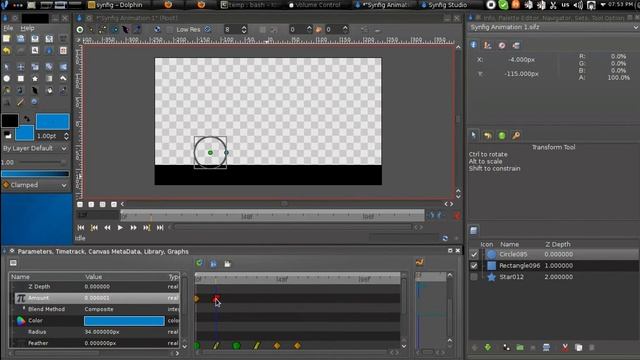640x360 pixels.
Task: Select the Draw pencil tool in toolbox
Action: click(21, 102)
